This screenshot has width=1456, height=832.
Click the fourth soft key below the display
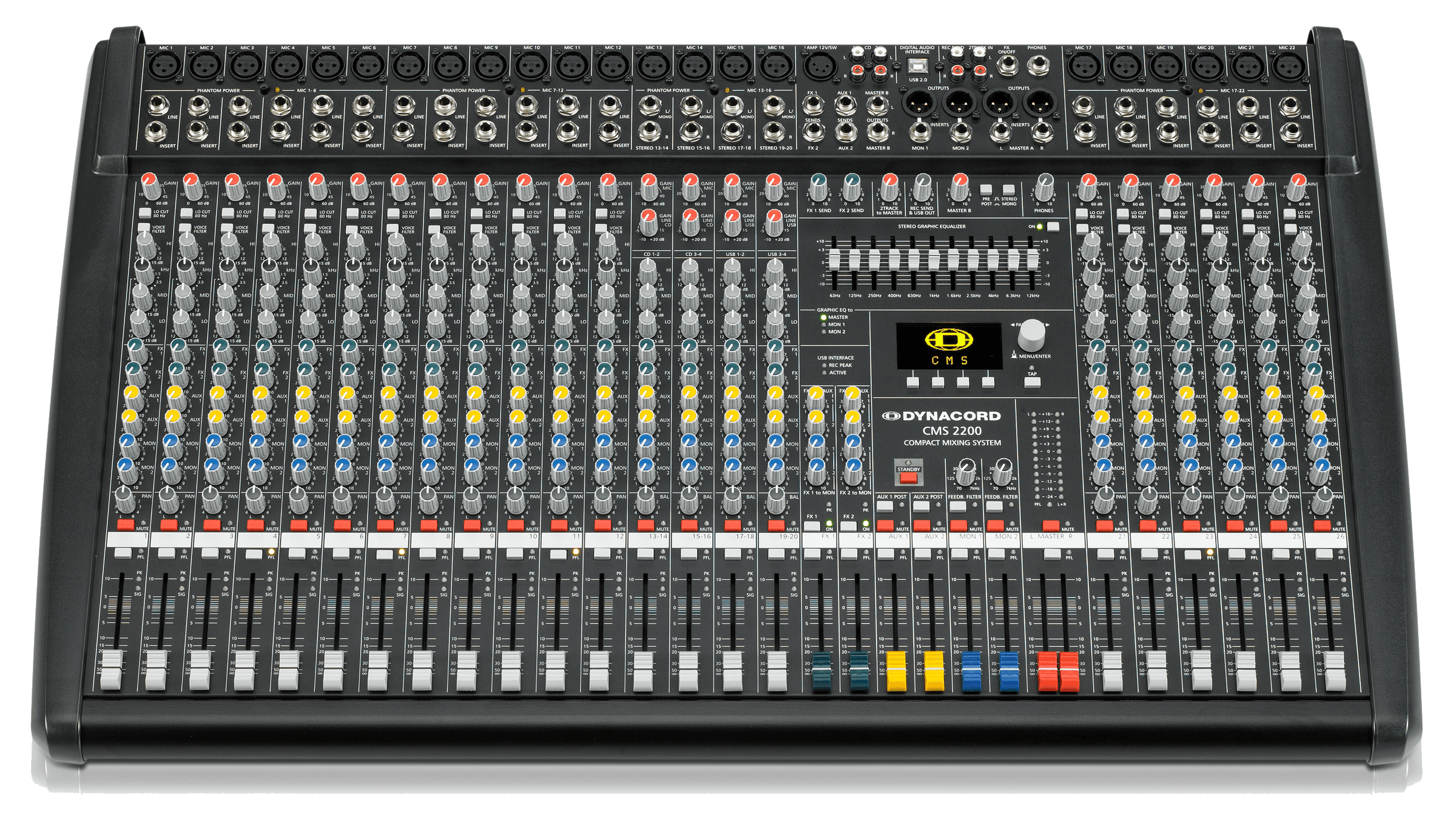coord(988,382)
